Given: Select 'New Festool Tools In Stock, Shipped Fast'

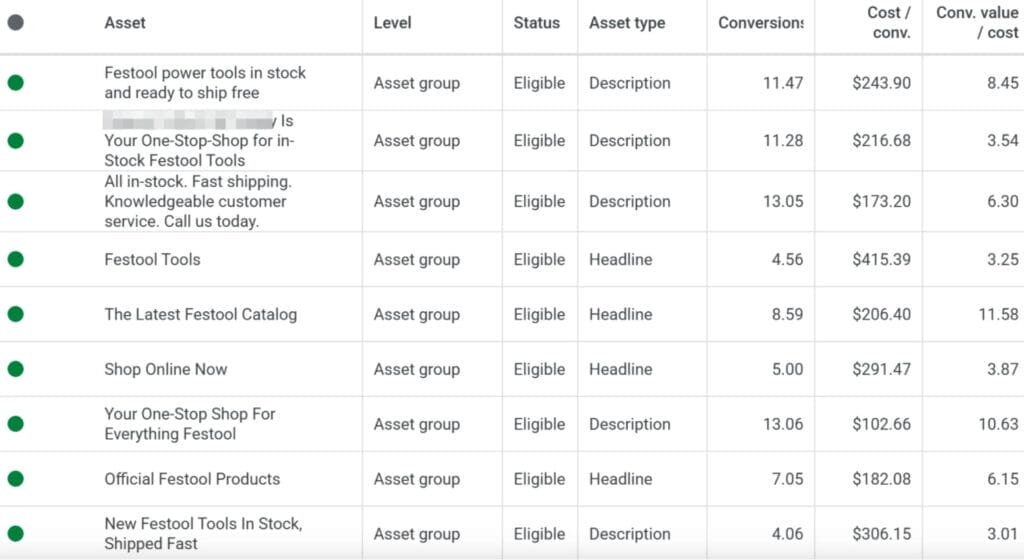Looking at the screenshot, I should pos(203,533).
